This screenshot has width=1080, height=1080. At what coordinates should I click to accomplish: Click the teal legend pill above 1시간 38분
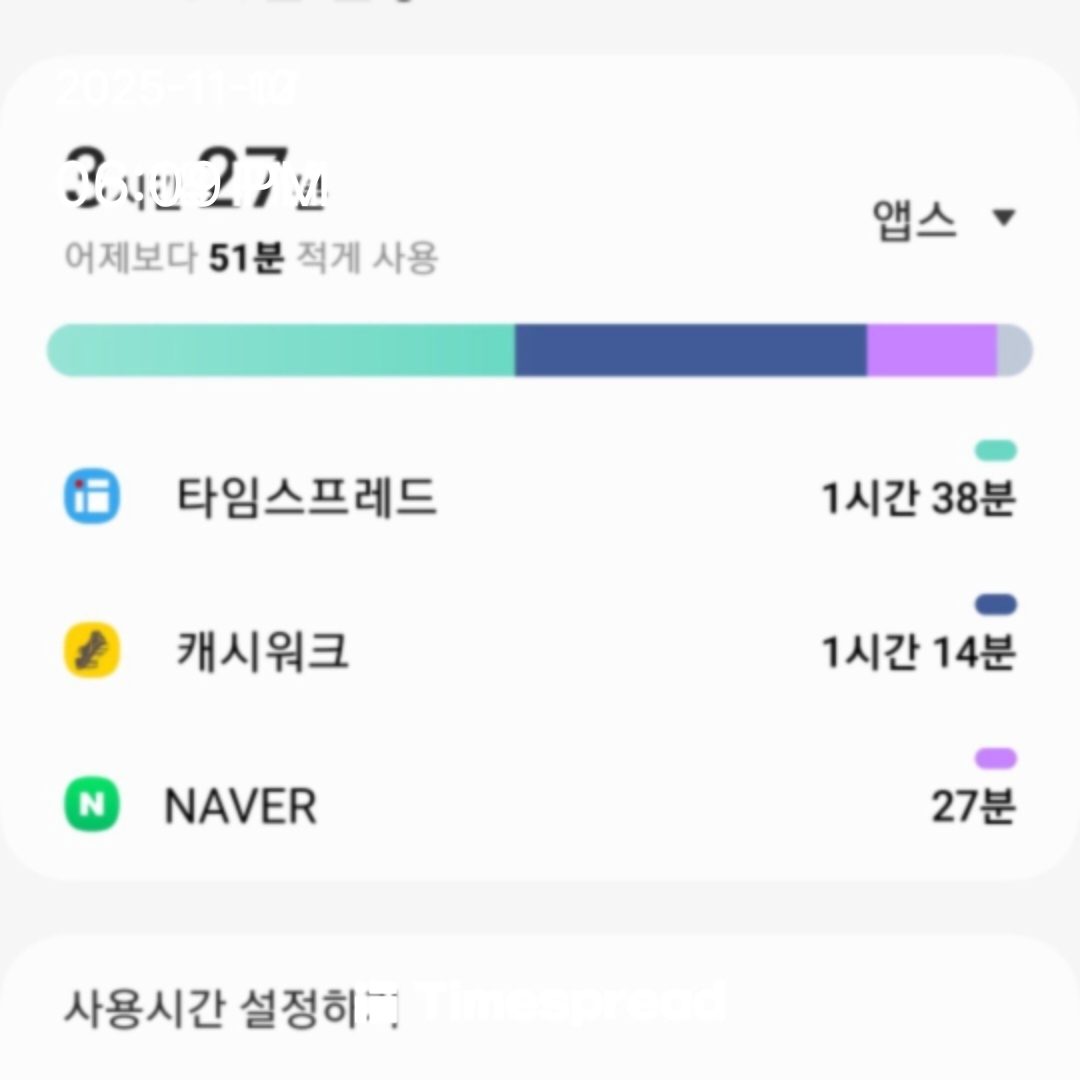click(995, 451)
